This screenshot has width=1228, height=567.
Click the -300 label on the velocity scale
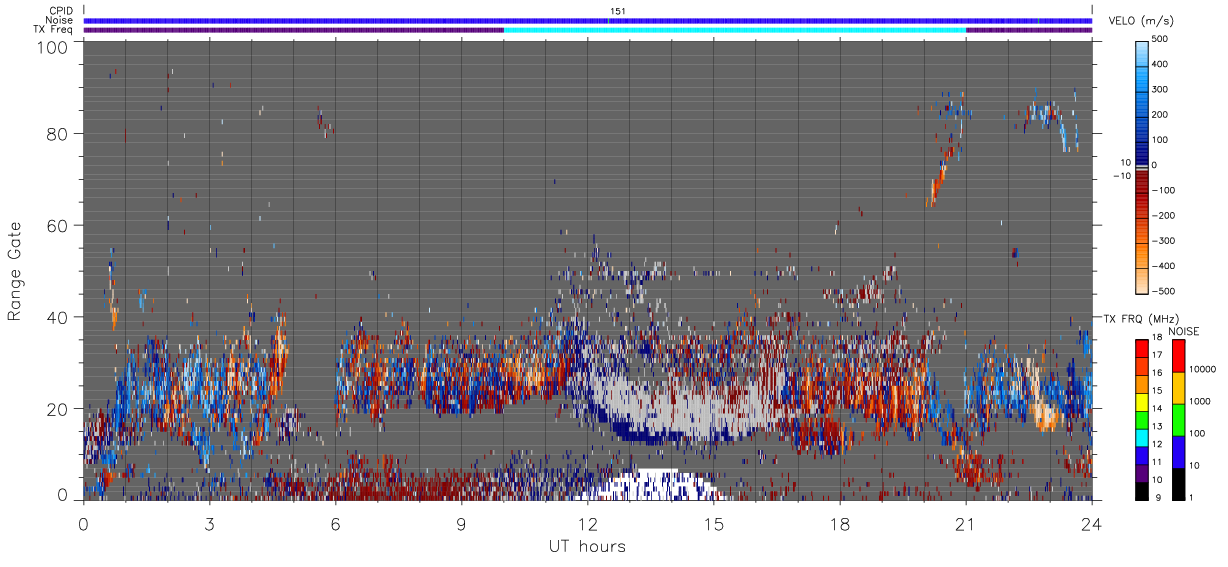[1164, 241]
